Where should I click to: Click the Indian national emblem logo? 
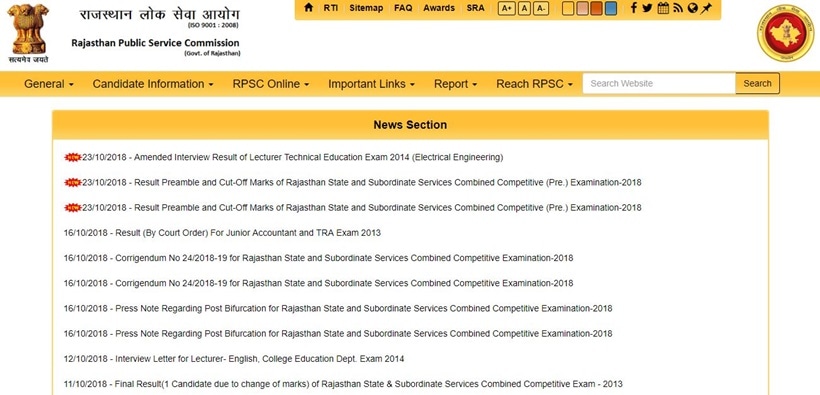coord(28,33)
